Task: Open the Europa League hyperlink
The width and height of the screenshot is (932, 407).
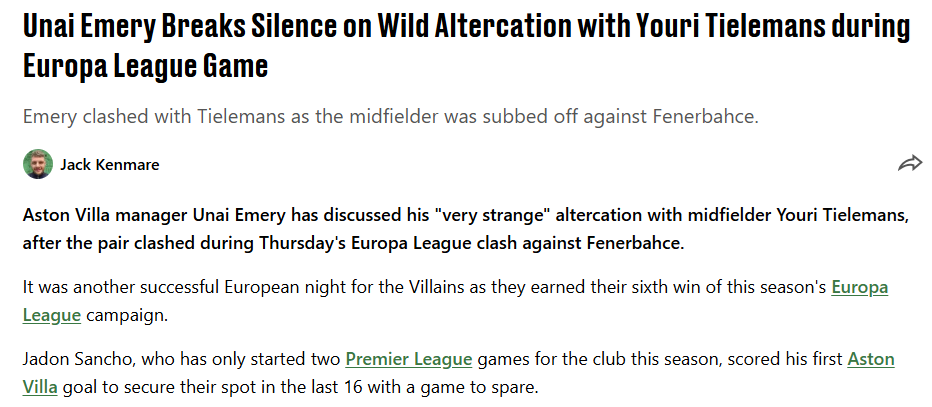Action: click(x=859, y=288)
